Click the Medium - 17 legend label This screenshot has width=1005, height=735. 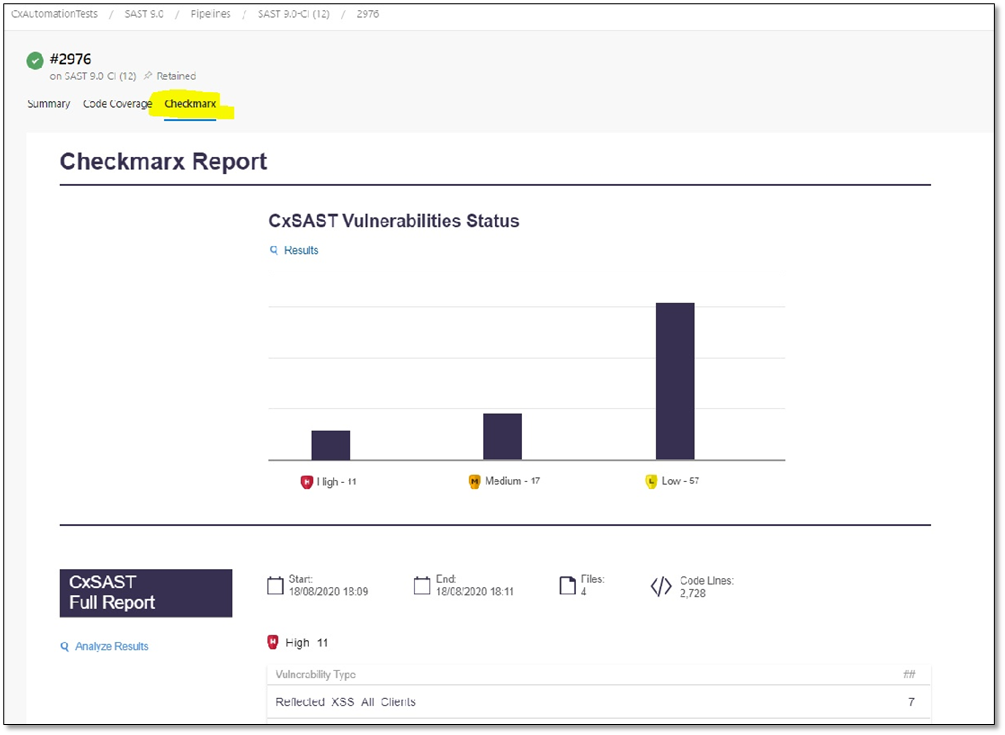(x=513, y=481)
